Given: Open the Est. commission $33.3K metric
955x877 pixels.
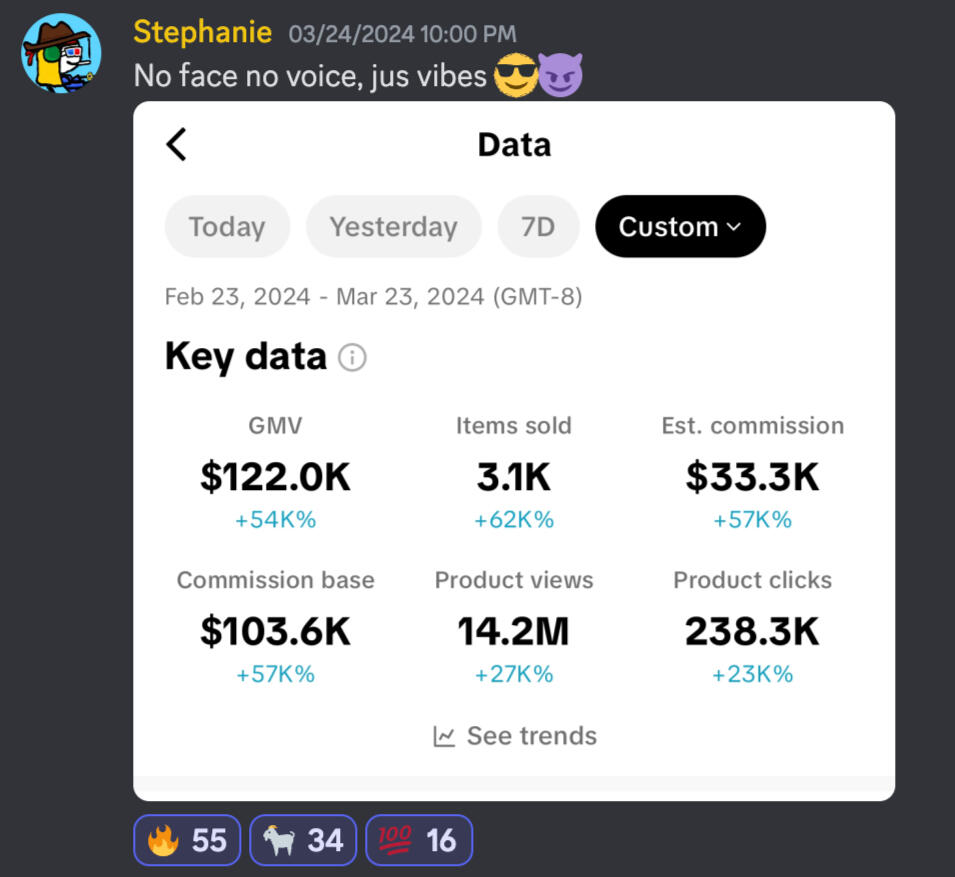Looking at the screenshot, I should point(752,476).
